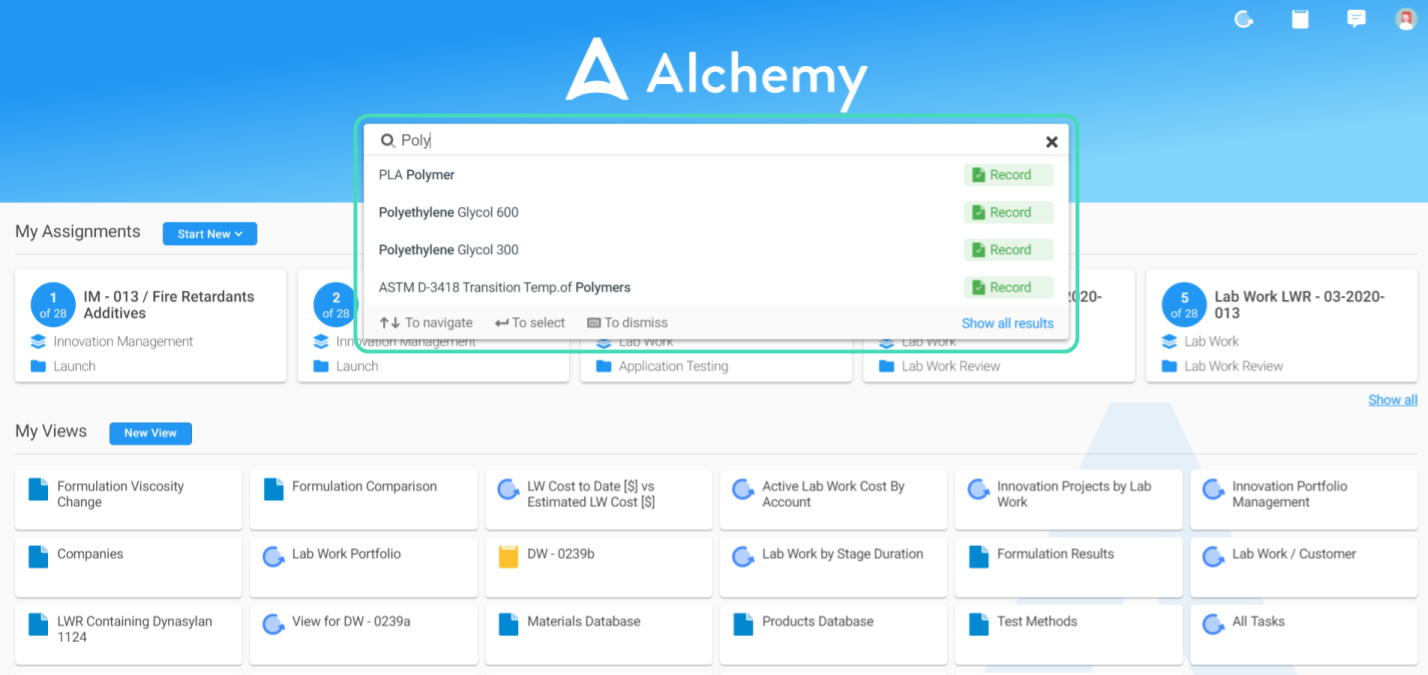
Task: Click the Formulation Results document icon
Action: [978, 556]
